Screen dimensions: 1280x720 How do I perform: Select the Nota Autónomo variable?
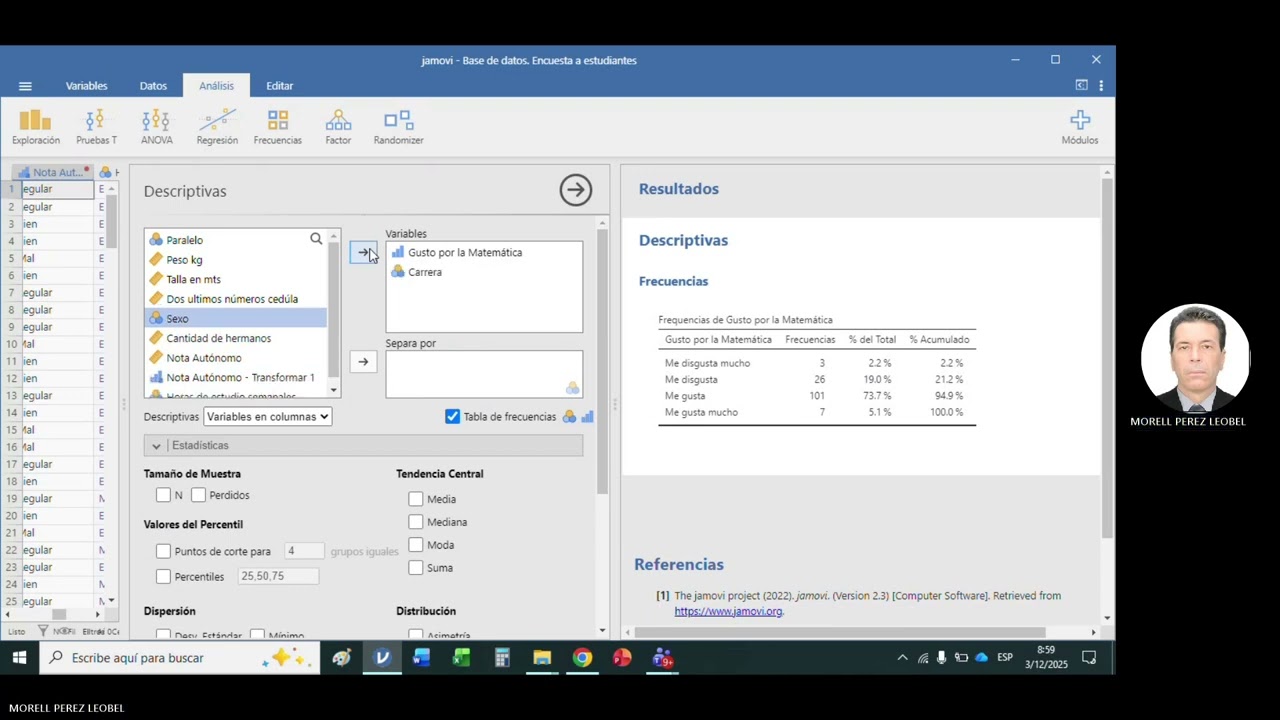(x=236, y=358)
